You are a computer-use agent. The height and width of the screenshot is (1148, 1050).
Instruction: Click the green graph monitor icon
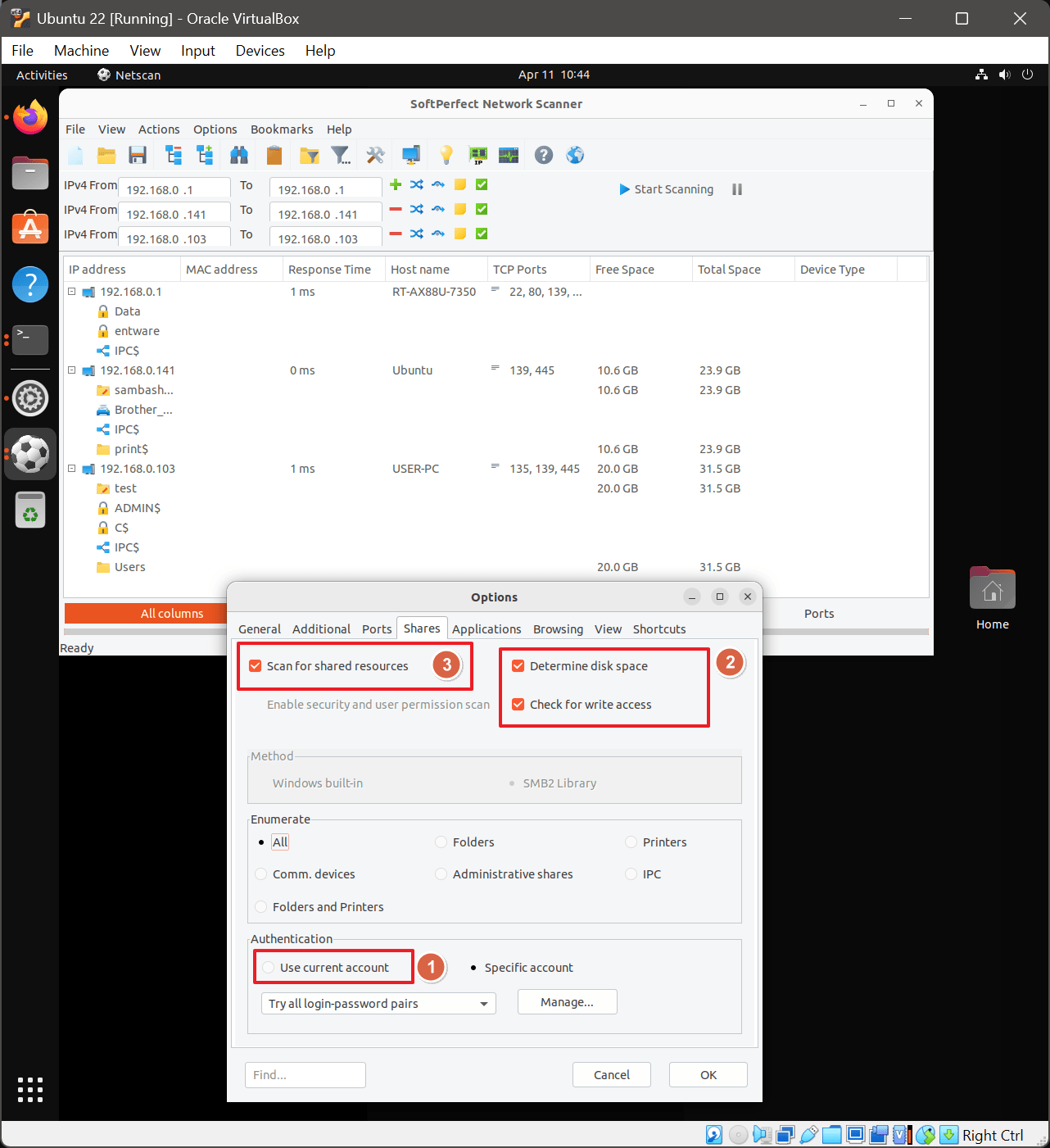click(x=509, y=155)
